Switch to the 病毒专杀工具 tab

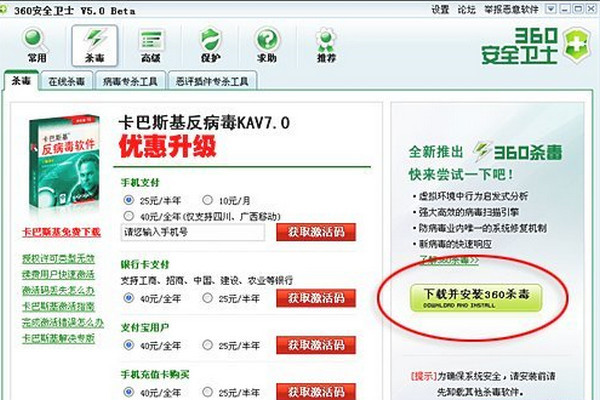coord(130,81)
